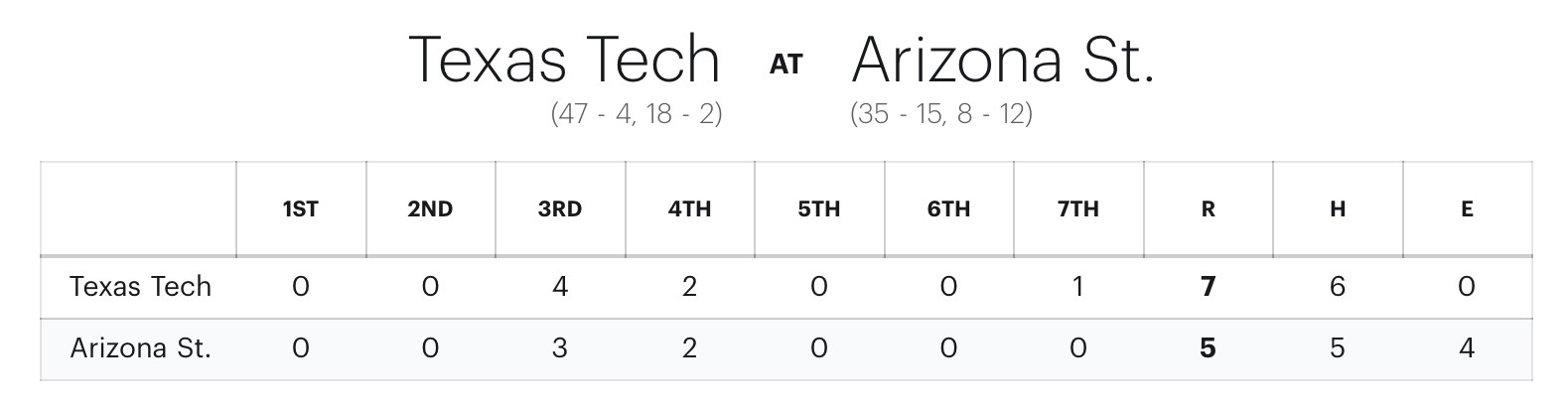The image size is (1568, 411).
Task: Click Arizona St. row label in table
Action: pyautogui.click(x=140, y=348)
